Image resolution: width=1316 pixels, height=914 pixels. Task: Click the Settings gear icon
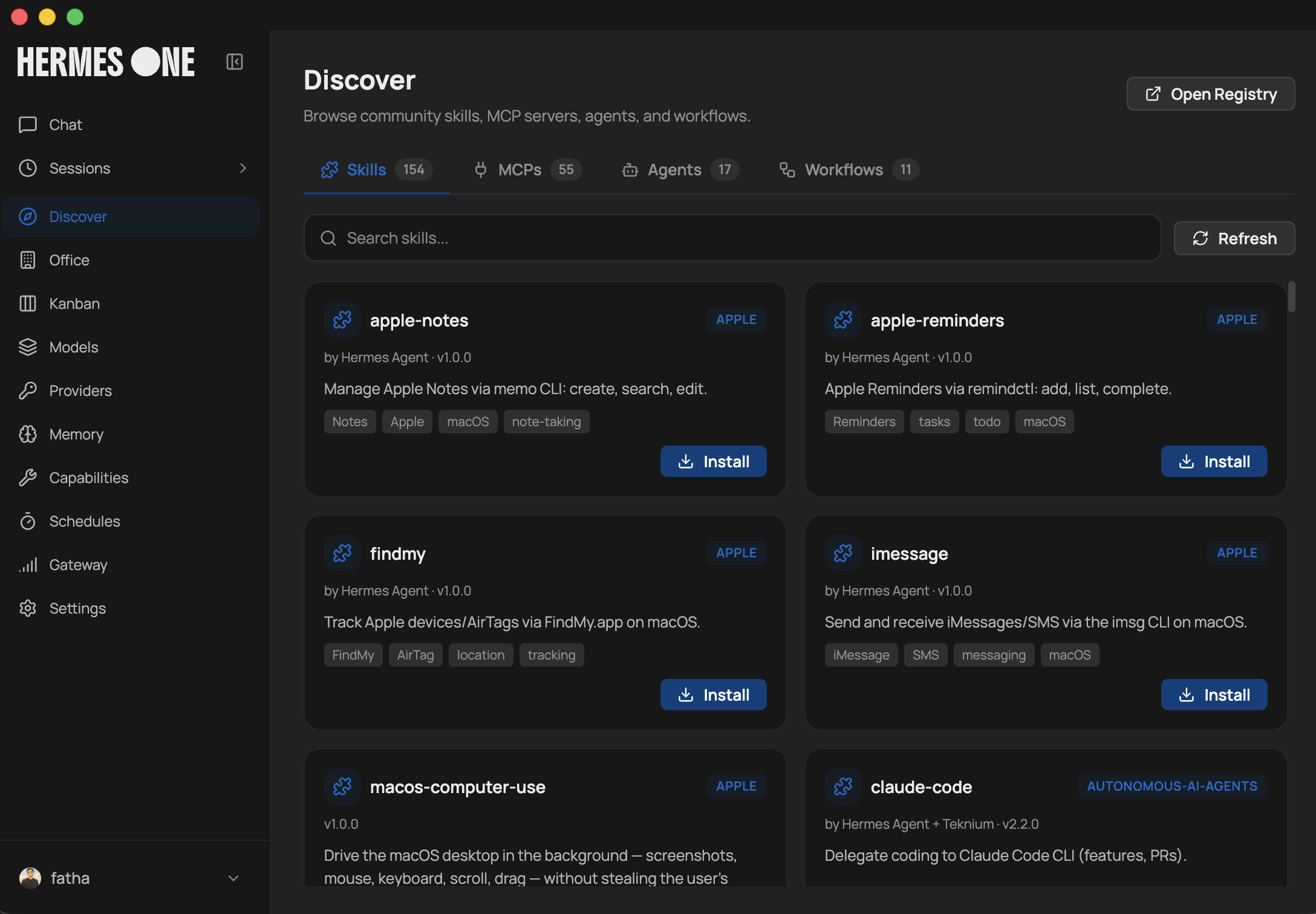coord(28,608)
